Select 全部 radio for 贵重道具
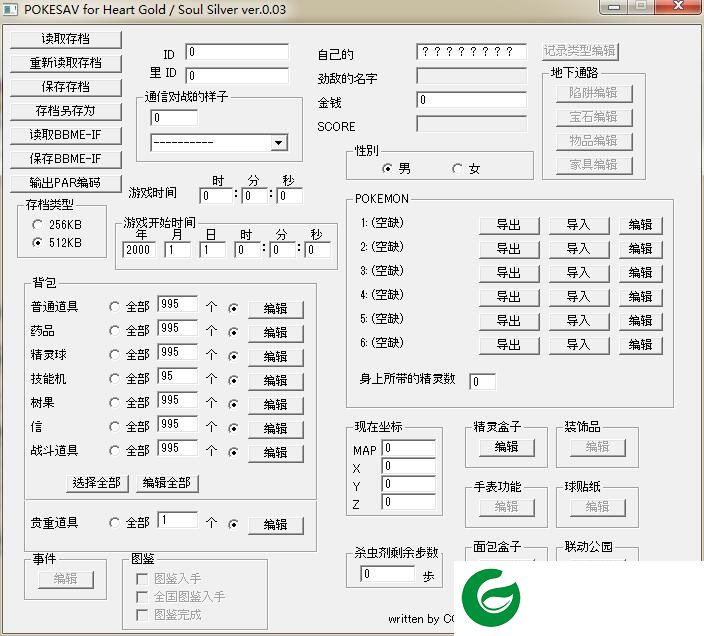704x636 pixels. (x=114, y=523)
